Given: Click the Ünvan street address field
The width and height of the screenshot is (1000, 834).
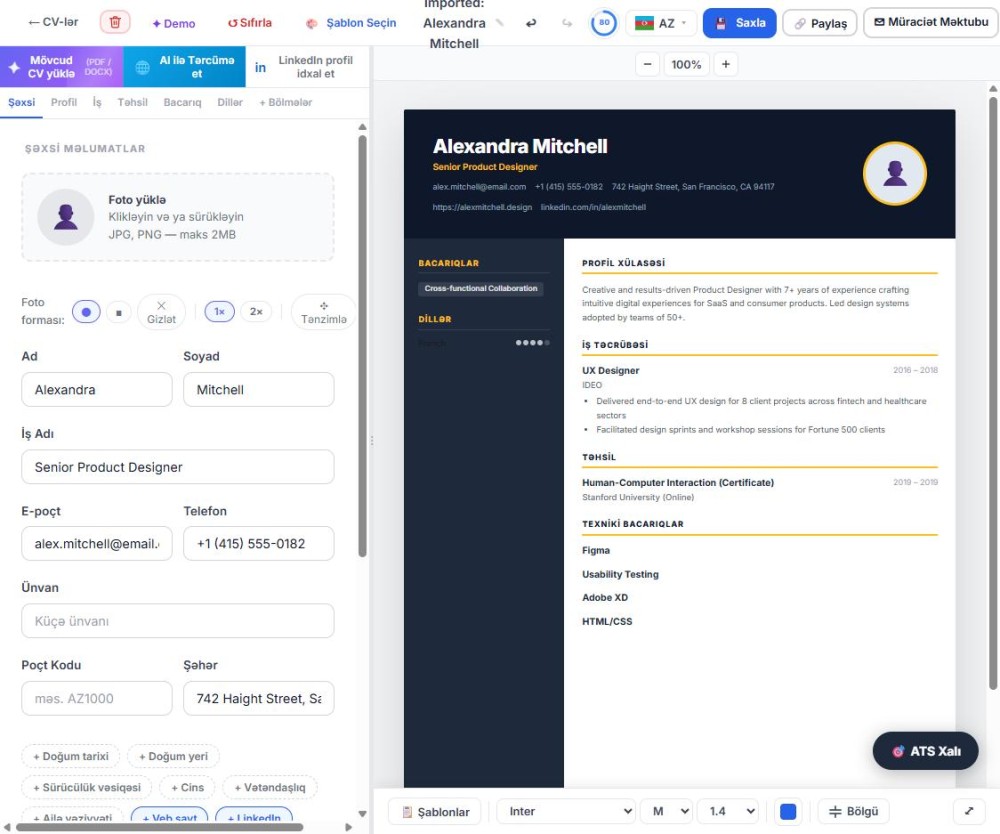Looking at the screenshot, I should [178, 620].
